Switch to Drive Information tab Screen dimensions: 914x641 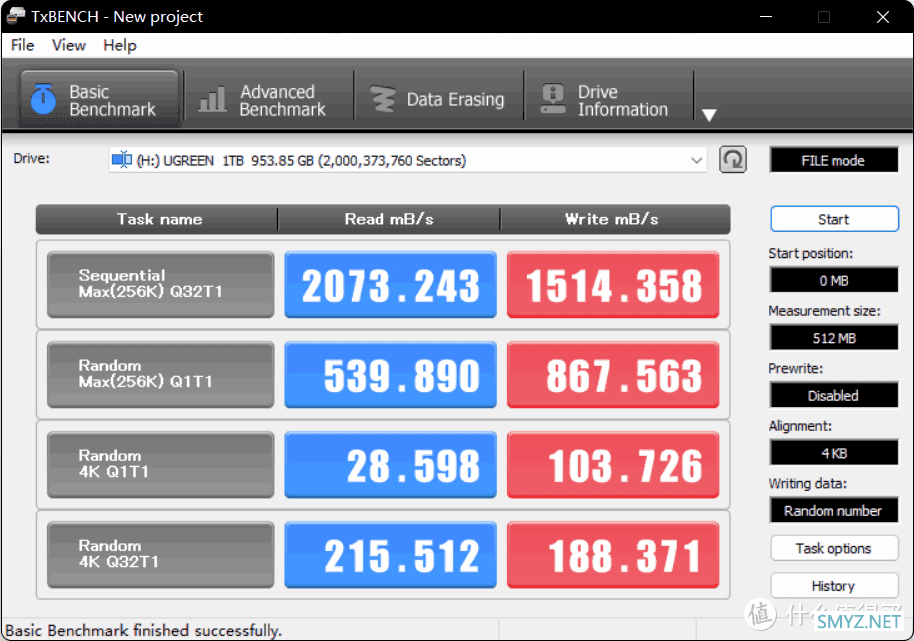(x=609, y=99)
